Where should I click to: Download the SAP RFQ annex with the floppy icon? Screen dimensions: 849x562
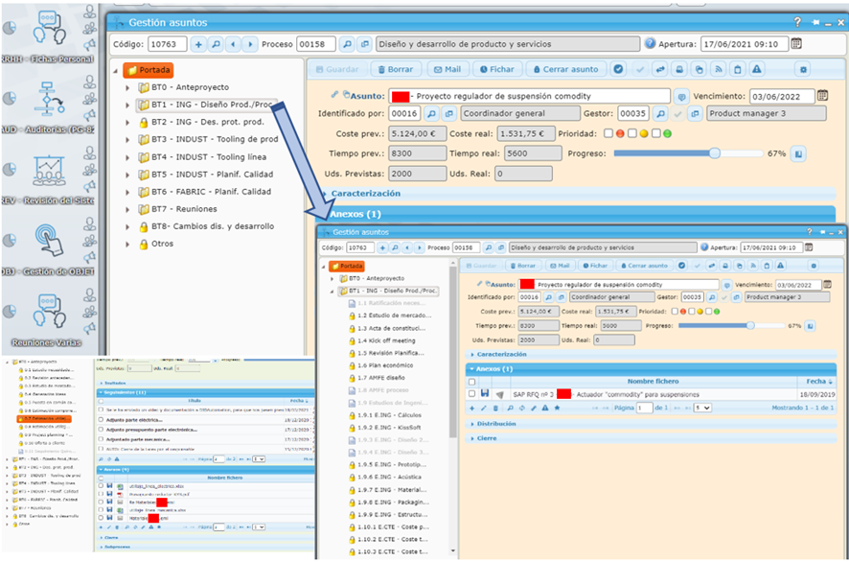pyautogui.click(x=485, y=394)
